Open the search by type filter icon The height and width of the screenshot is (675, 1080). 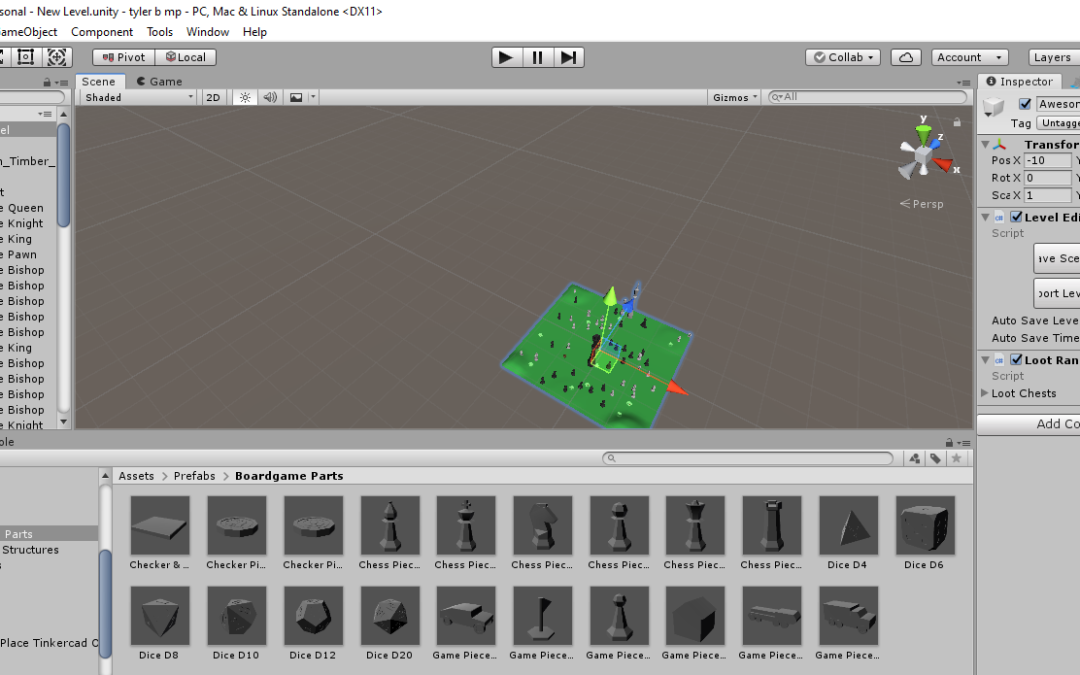tap(915, 459)
